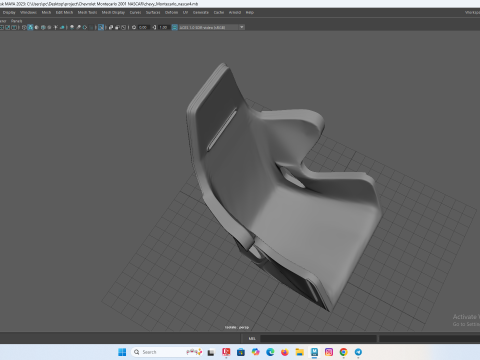Toggle the View Transform icon
This screenshot has width=480, height=360.
[x=175, y=27]
